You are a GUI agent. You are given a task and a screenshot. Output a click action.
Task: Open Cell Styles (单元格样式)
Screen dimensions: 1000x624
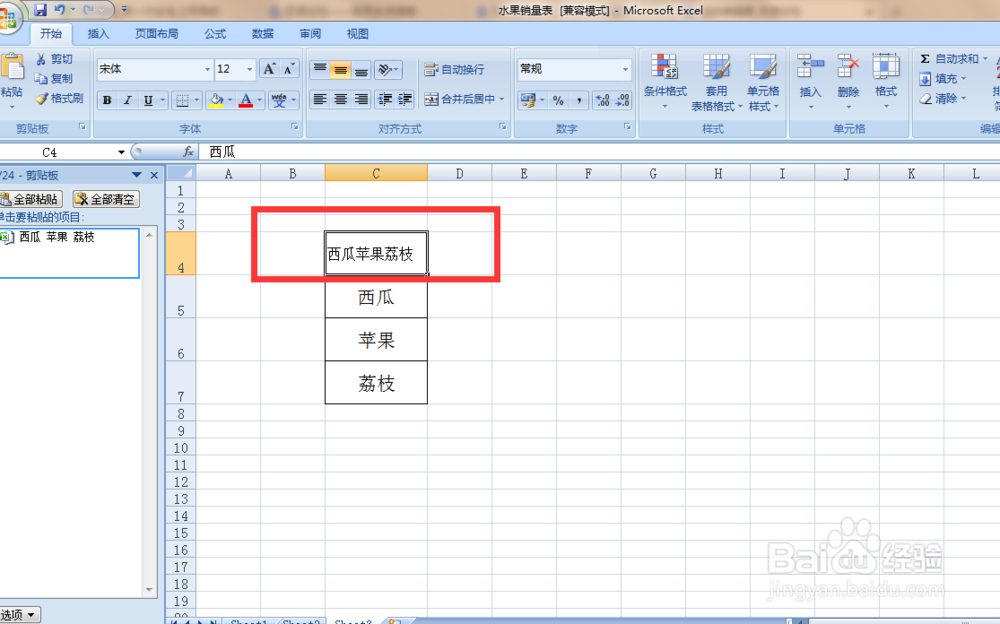tap(763, 82)
